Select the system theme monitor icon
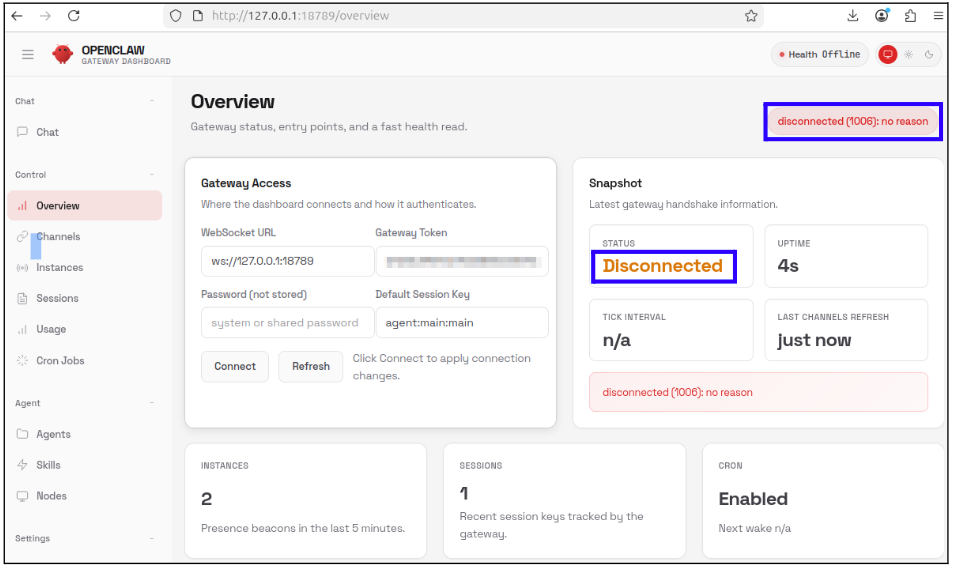This screenshot has width=953, height=569. [887, 55]
